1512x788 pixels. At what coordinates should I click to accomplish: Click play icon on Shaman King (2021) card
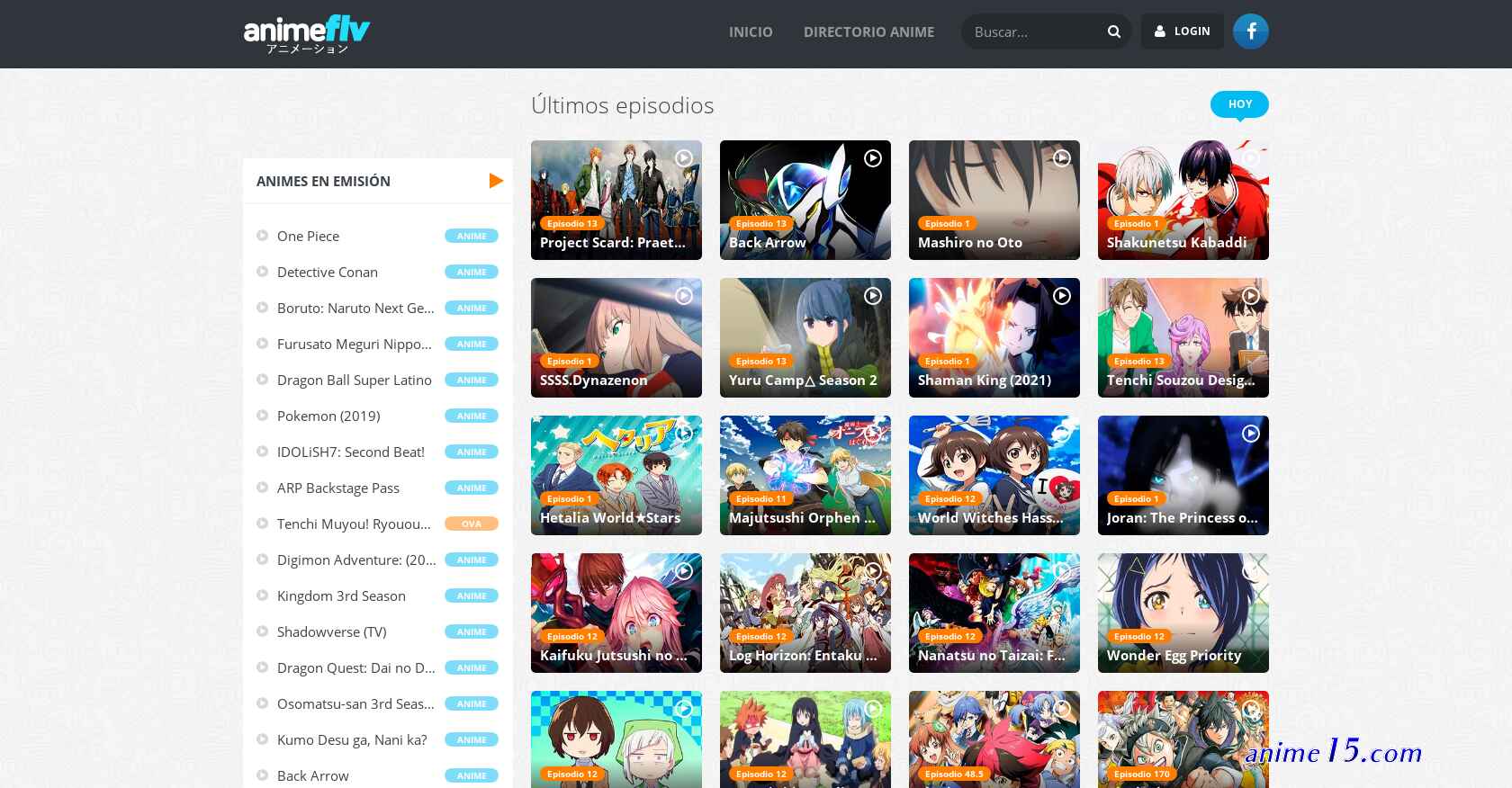pos(1062,296)
